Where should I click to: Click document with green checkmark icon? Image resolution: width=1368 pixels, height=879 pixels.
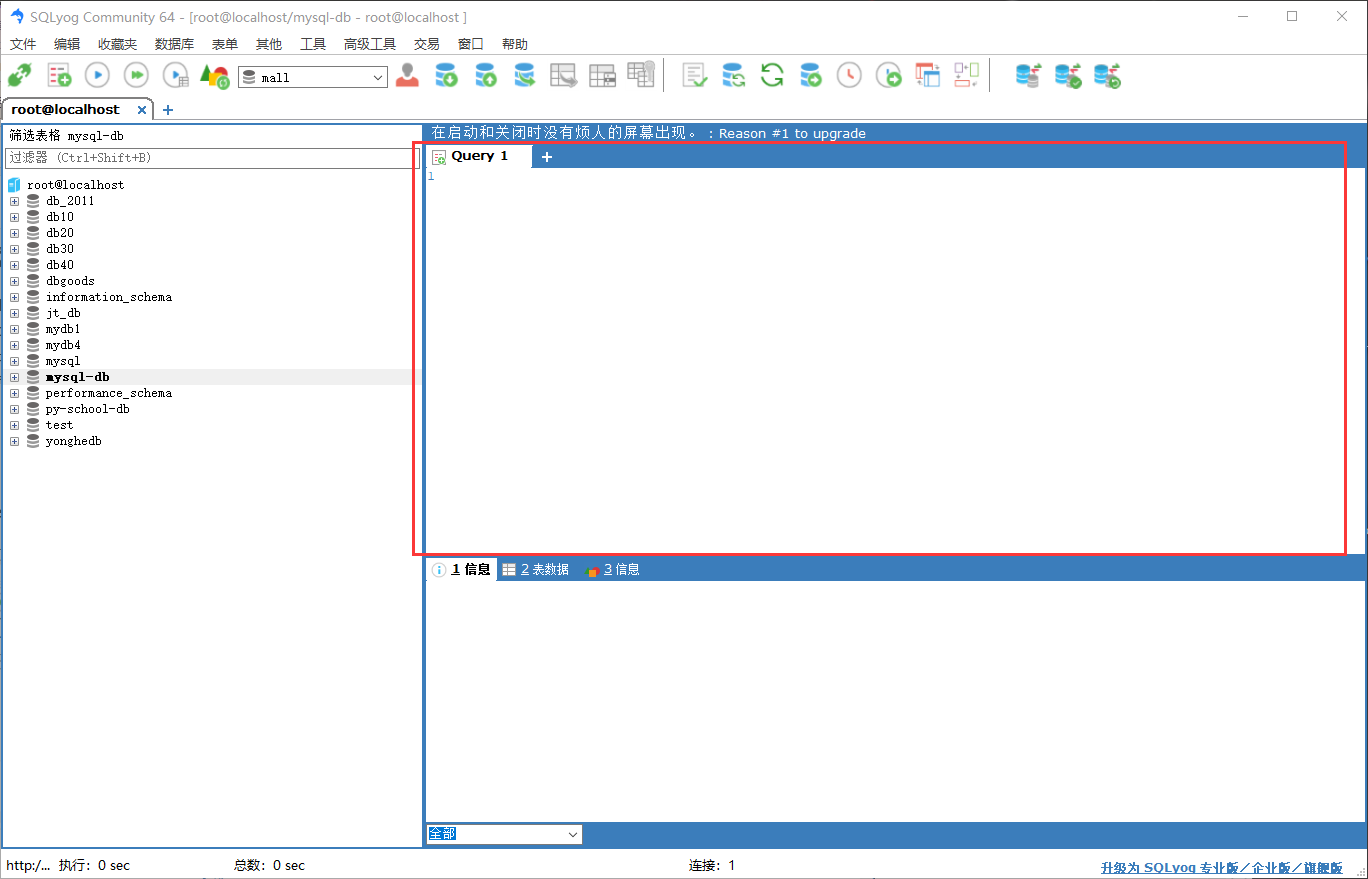[x=694, y=76]
